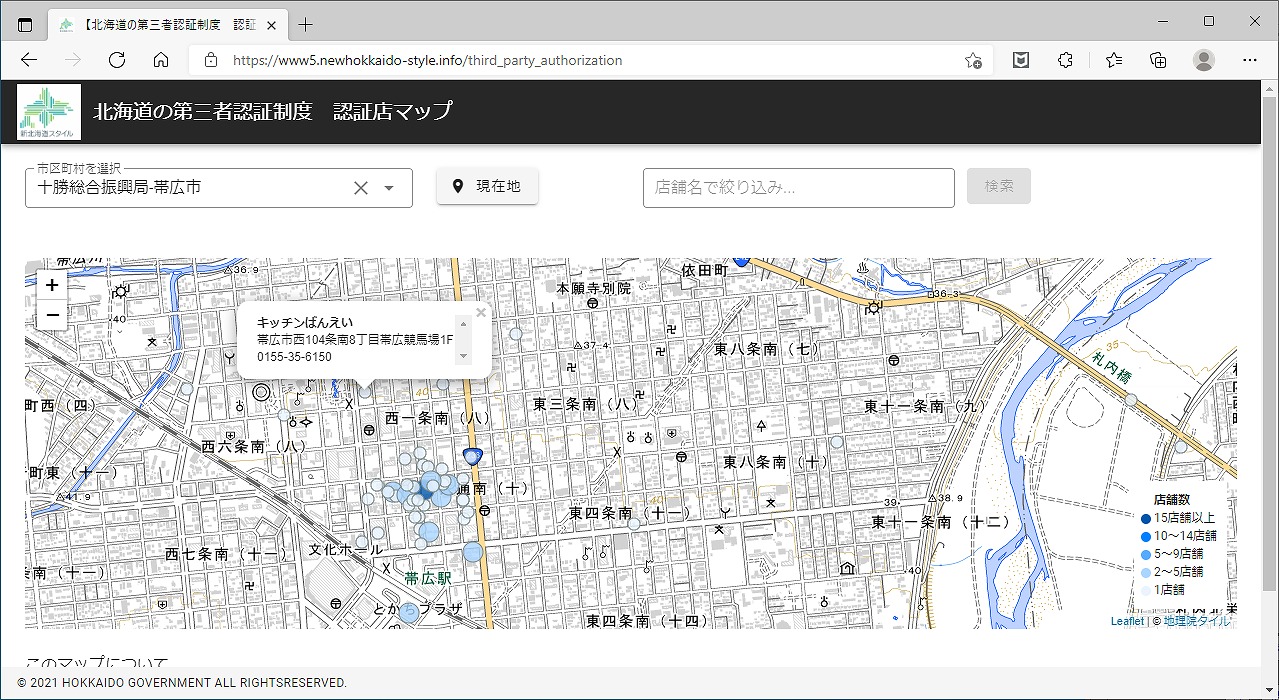Open the browser profile menu
The height and width of the screenshot is (700, 1279).
[1204, 60]
